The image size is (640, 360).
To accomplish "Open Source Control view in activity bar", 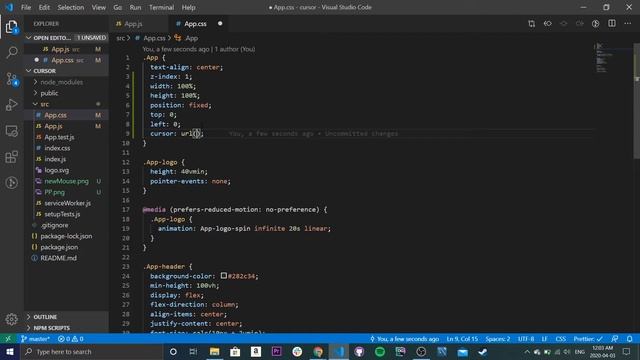I will (x=11, y=79).
